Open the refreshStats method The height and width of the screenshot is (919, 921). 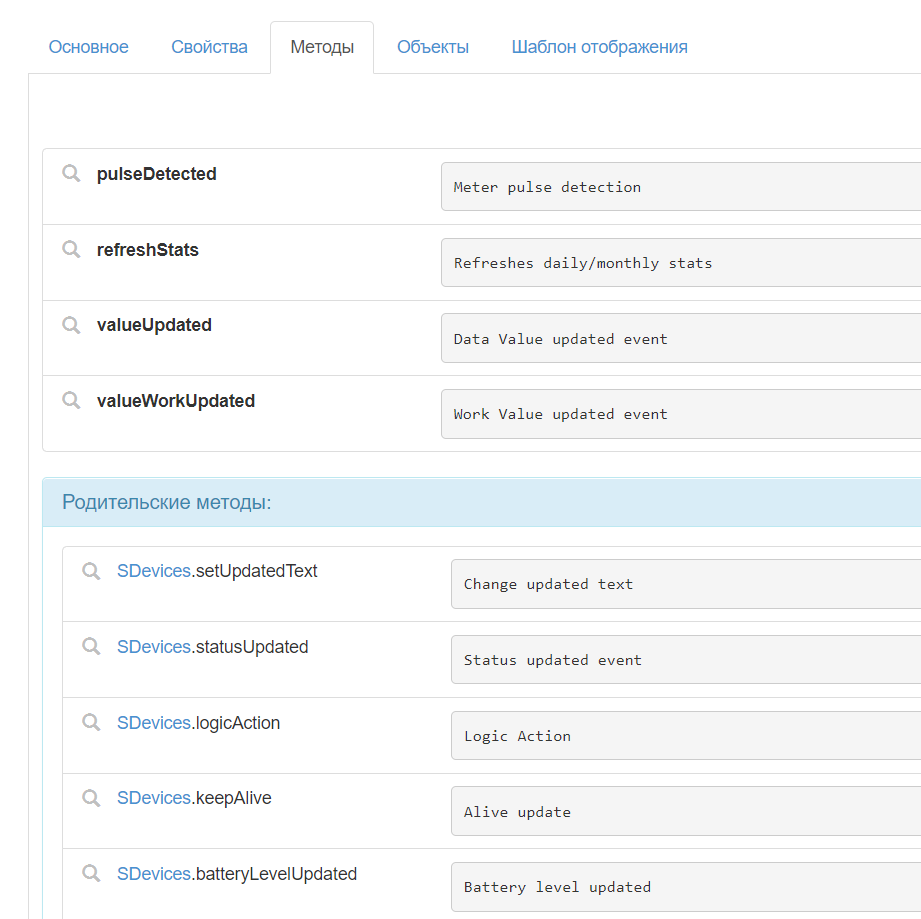click(x=148, y=250)
